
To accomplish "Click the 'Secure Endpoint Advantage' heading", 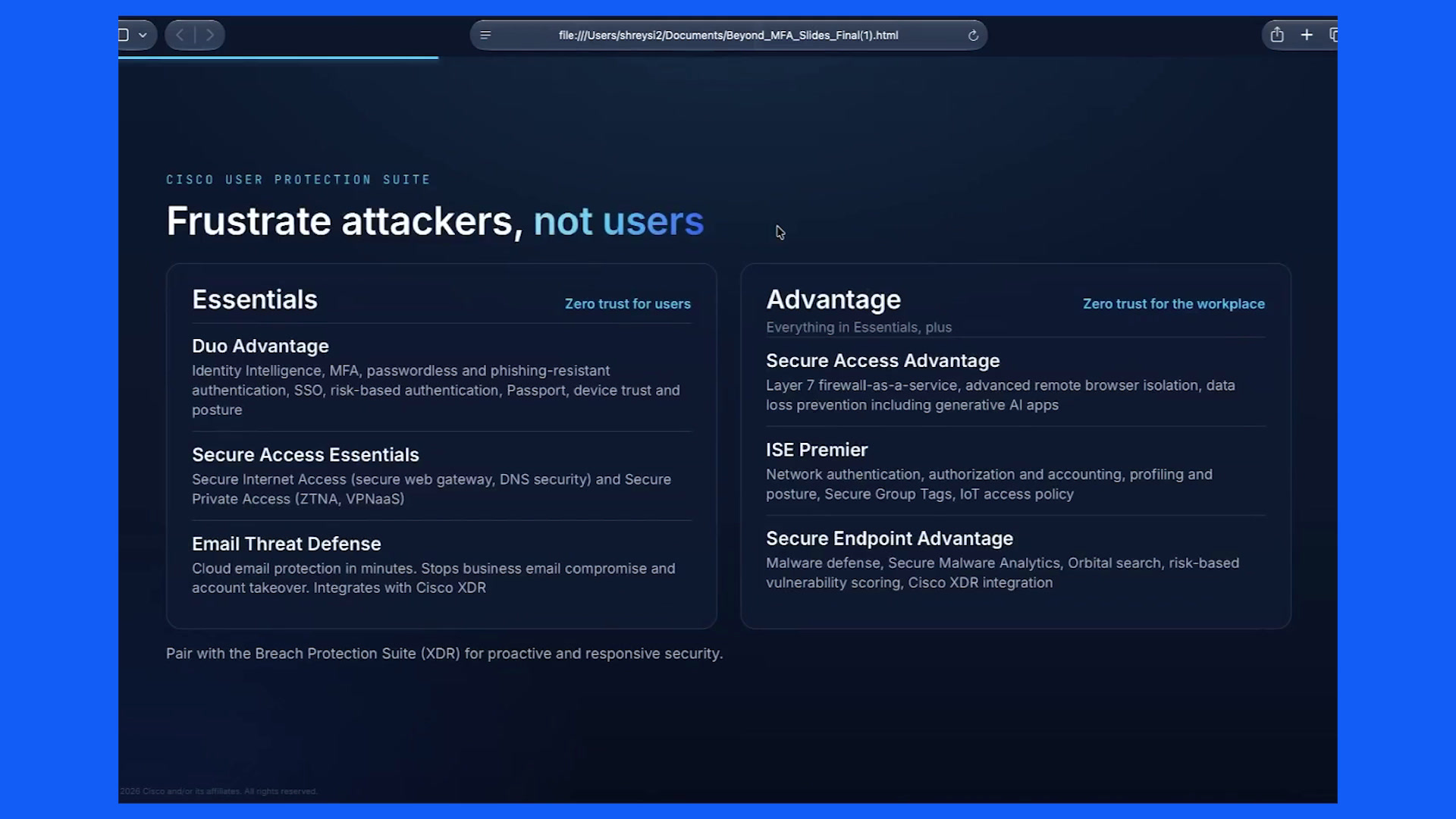I will coord(890,538).
